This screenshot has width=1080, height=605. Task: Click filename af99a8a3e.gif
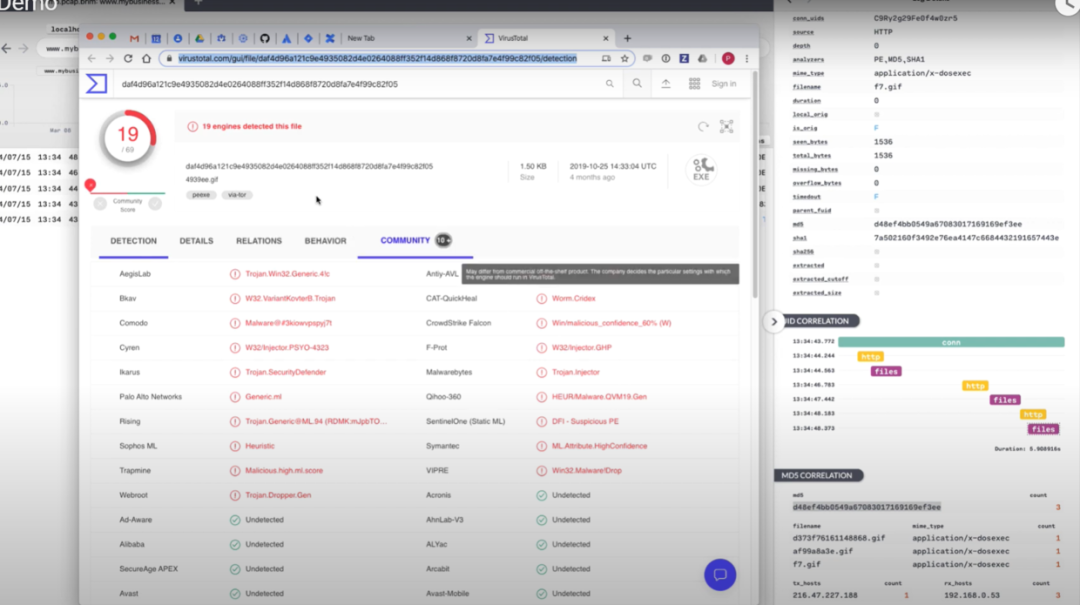822,551
